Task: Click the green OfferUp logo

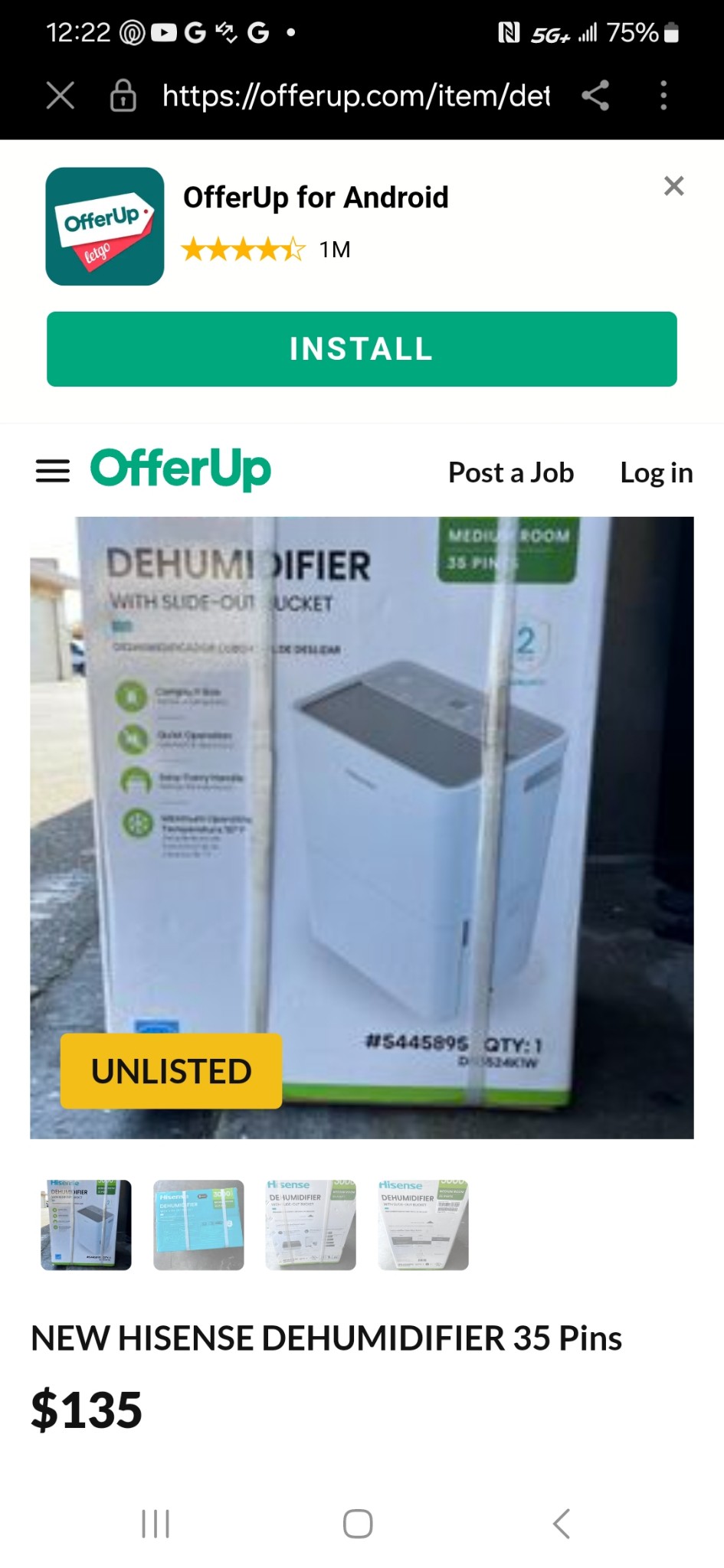Action: coord(181,469)
